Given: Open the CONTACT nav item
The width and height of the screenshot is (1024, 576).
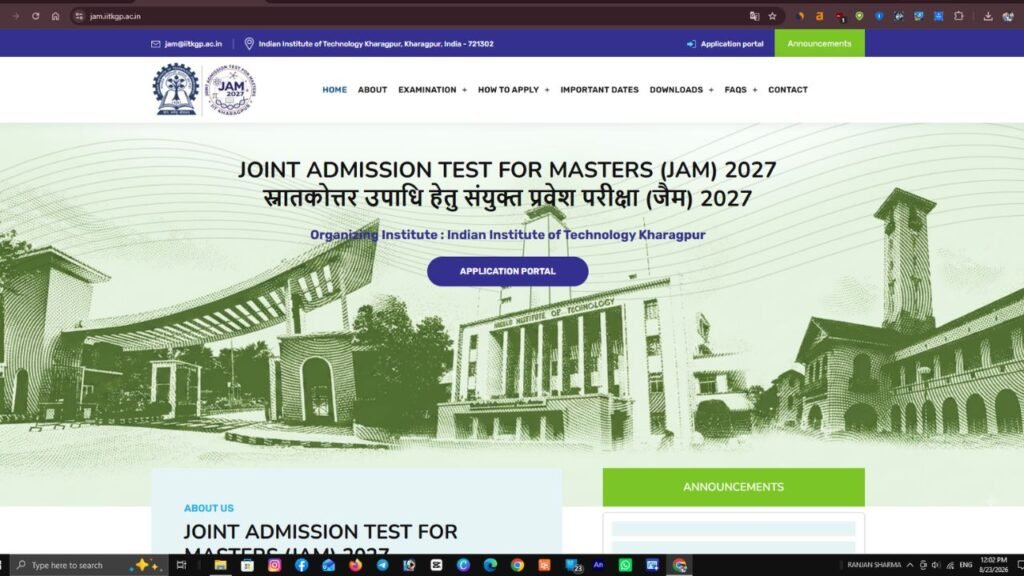Looking at the screenshot, I should [x=788, y=90].
